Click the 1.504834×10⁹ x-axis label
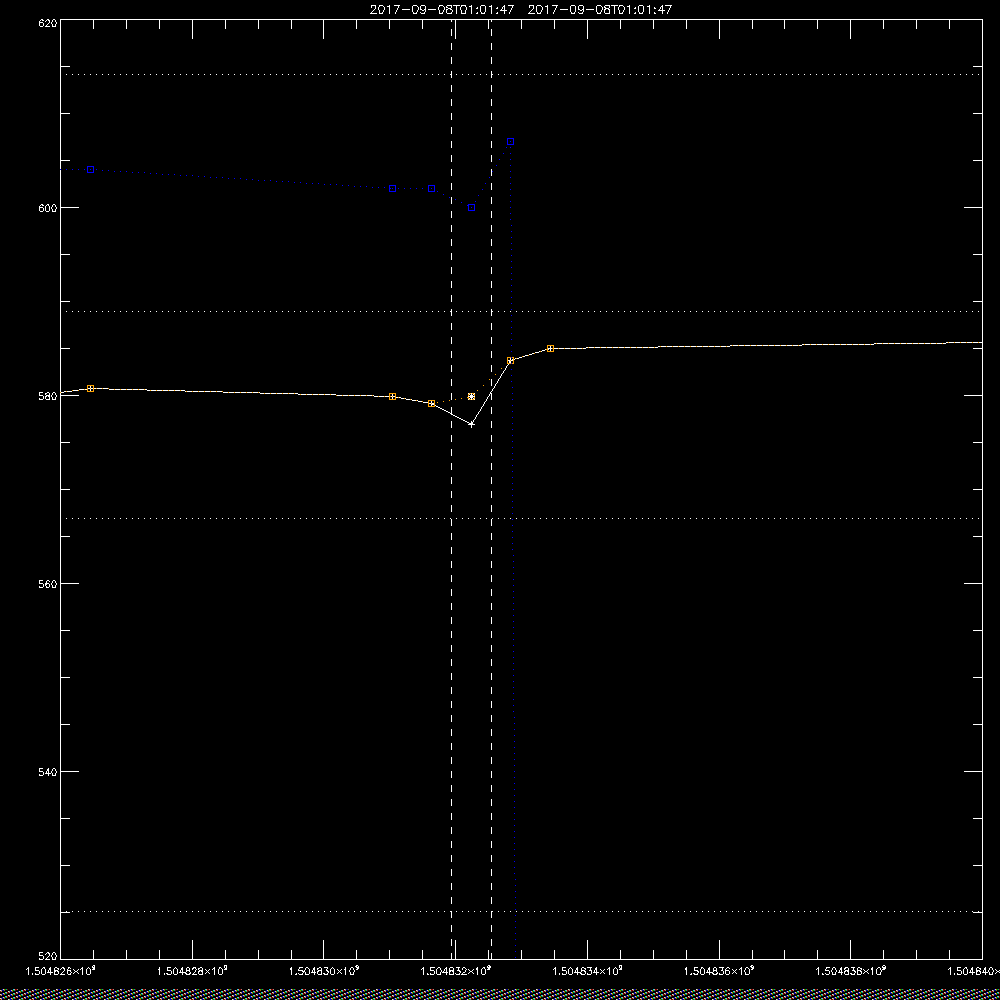This screenshot has height=1000, width=1000. (587, 971)
